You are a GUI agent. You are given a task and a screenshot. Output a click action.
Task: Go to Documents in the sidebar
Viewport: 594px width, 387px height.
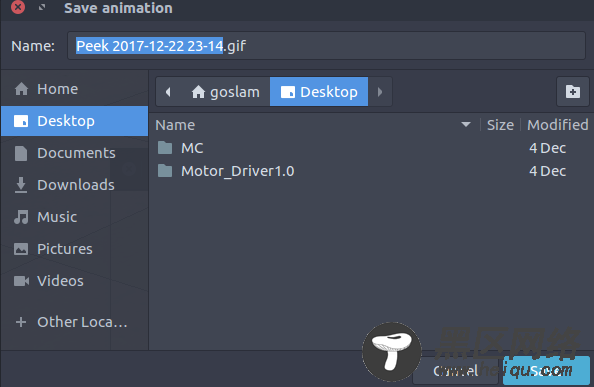tap(74, 153)
